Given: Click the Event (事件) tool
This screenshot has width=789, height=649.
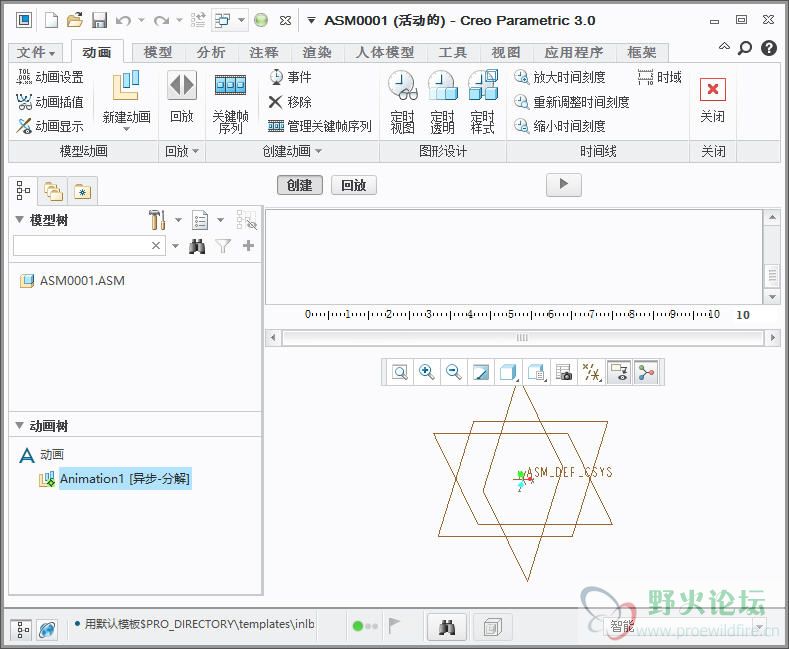Looking at the screenshot, I should pos(290,77).
